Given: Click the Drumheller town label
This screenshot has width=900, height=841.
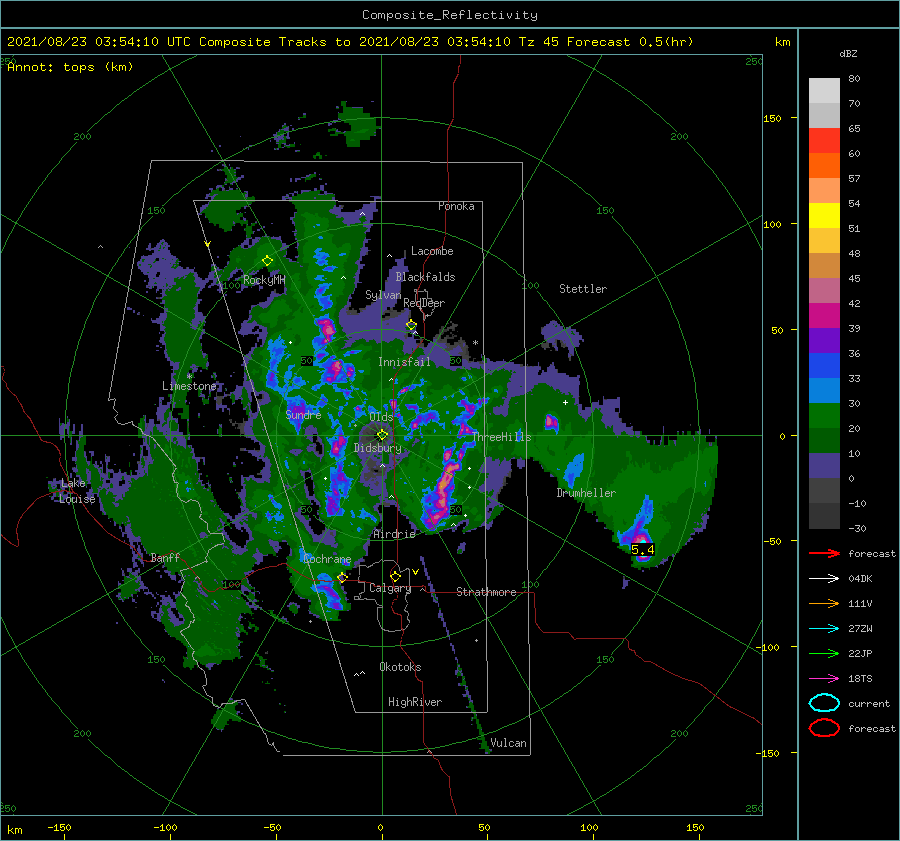Looking at the screenshot, I should (x=586, y=493).
